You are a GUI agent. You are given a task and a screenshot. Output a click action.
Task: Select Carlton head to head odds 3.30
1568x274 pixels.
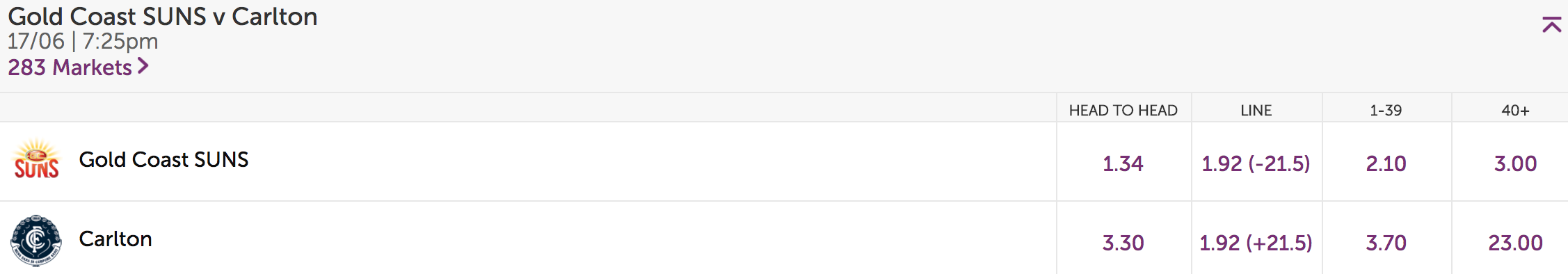(x=1123, y=242)
